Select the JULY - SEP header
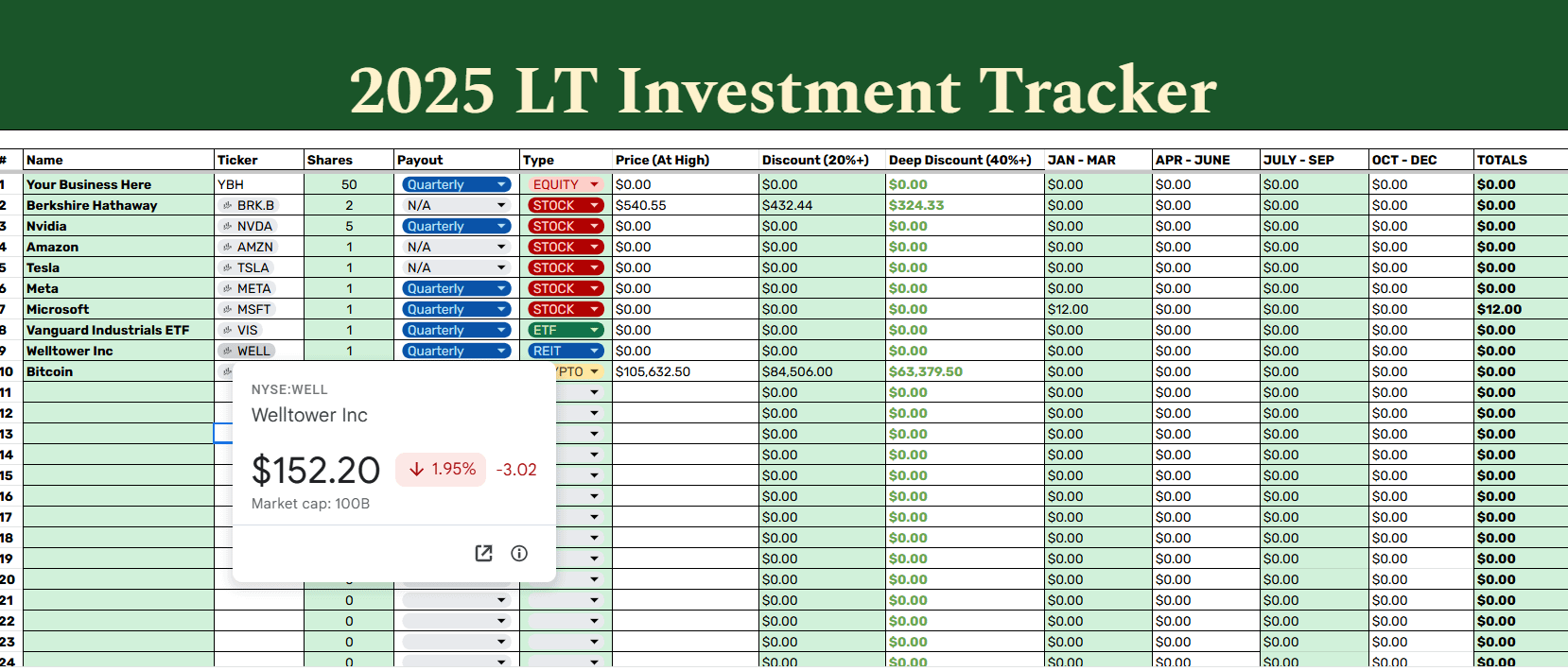The height and width of the screenshot is (671, 1568). click(1315, 160)
